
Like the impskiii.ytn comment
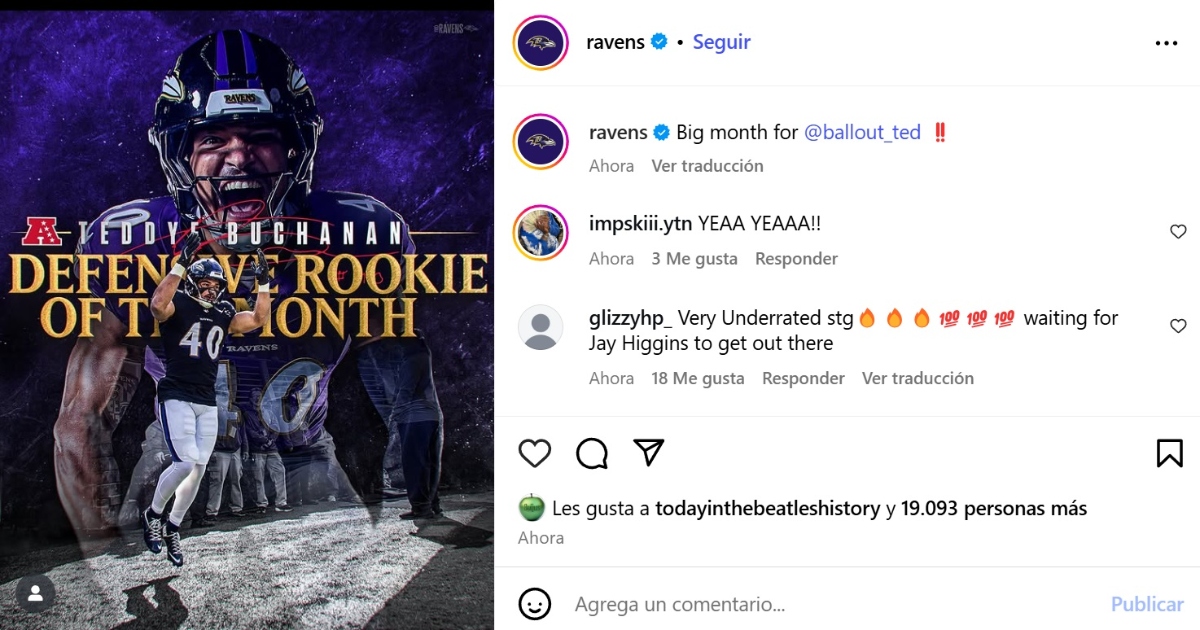(1178, 232)
